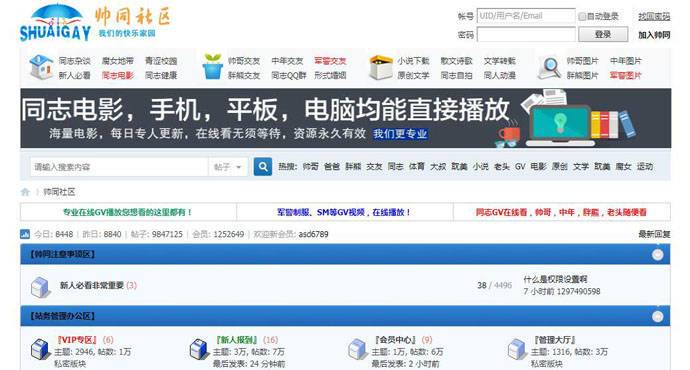Click the forum icon beside VIP专区
The width and height of the screenshot is (690, 370).
pyautogui.click(x=40, y=349)
